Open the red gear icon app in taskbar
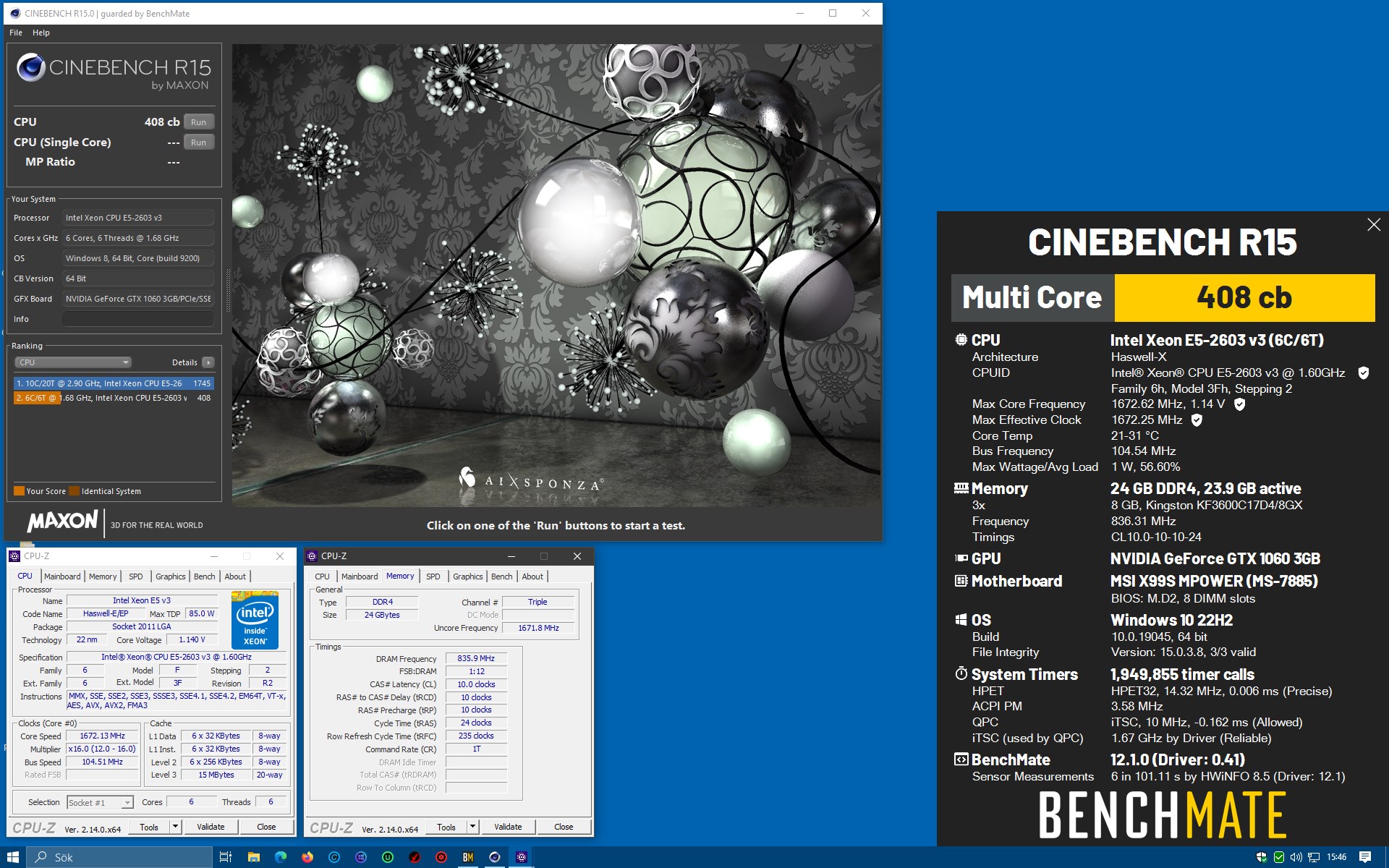Viewport: 1389px width, 868px height. 441,857
